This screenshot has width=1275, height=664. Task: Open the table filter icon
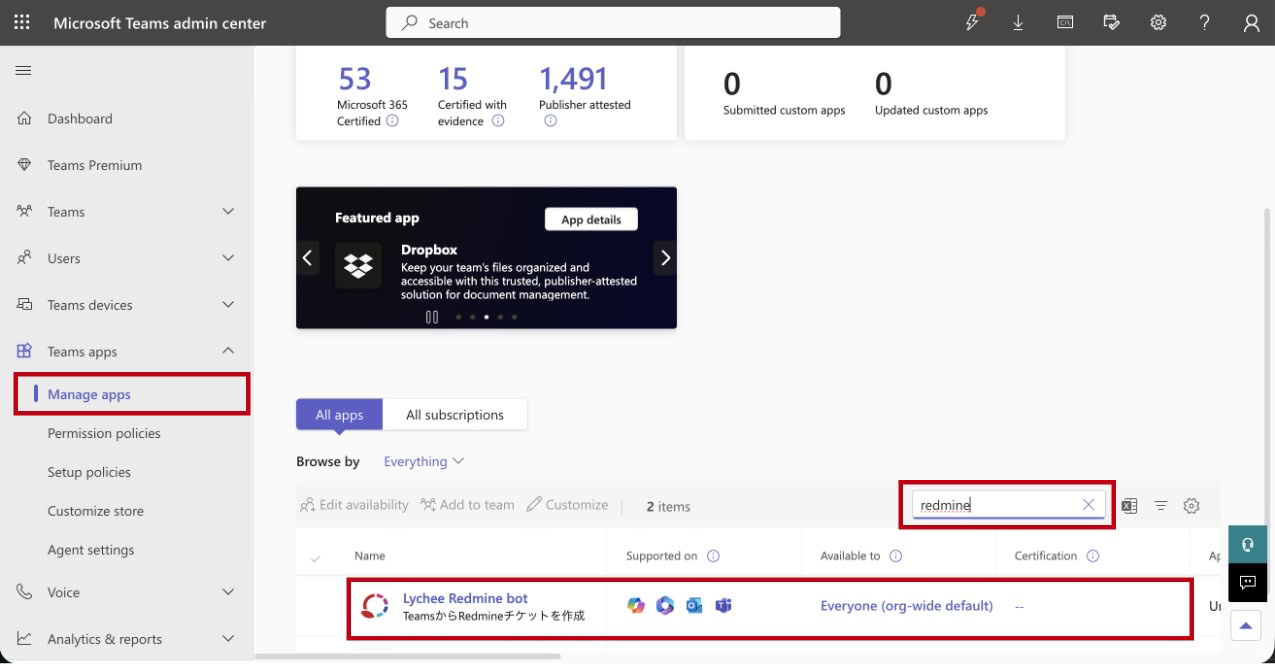click(1161, 506)
